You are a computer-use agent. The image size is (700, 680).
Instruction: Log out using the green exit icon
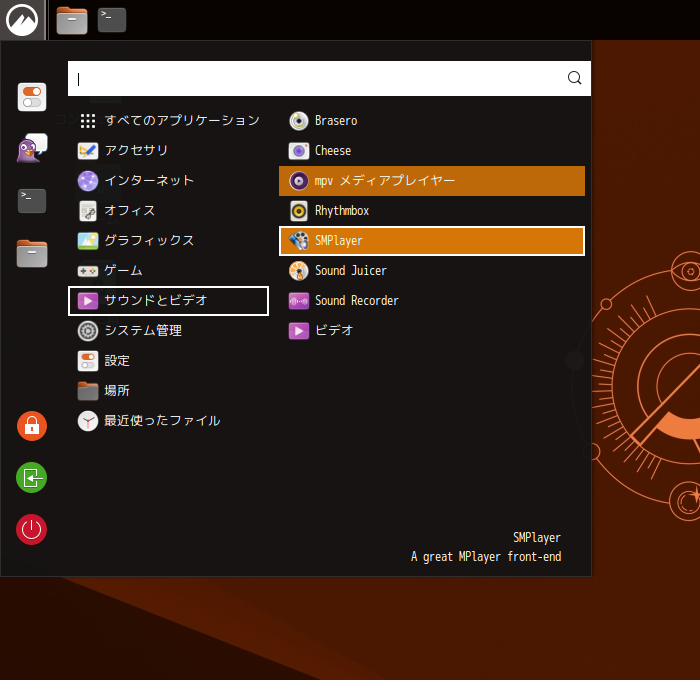pos(32,478)
